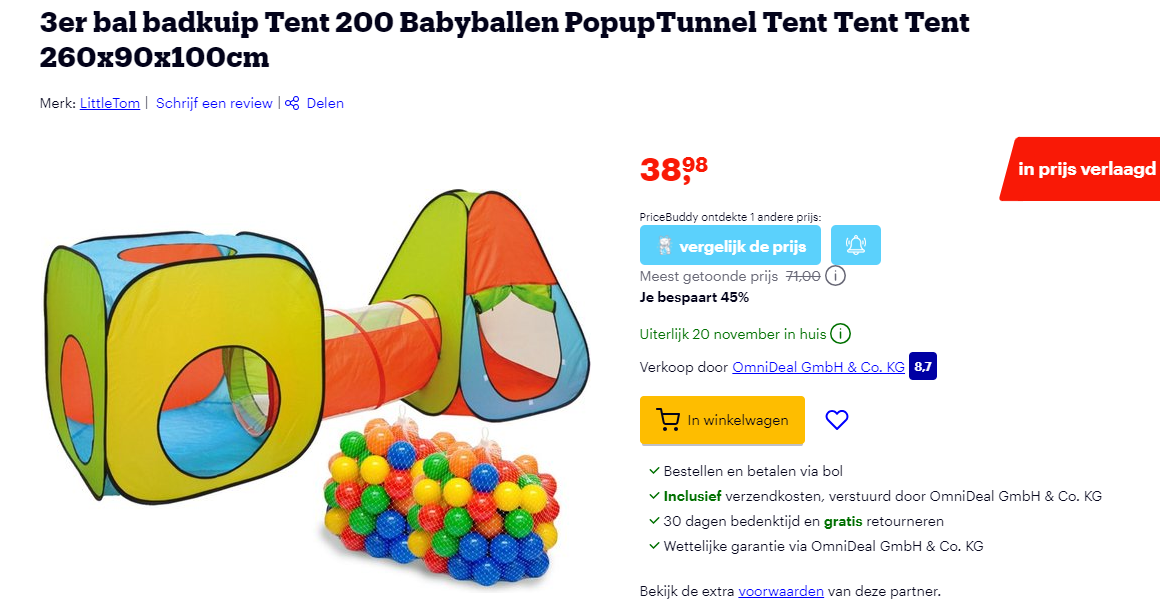The width and height of the screenshot is (1160, 616).
Task: Click Schrijf een review
Action: pos(214,103)
